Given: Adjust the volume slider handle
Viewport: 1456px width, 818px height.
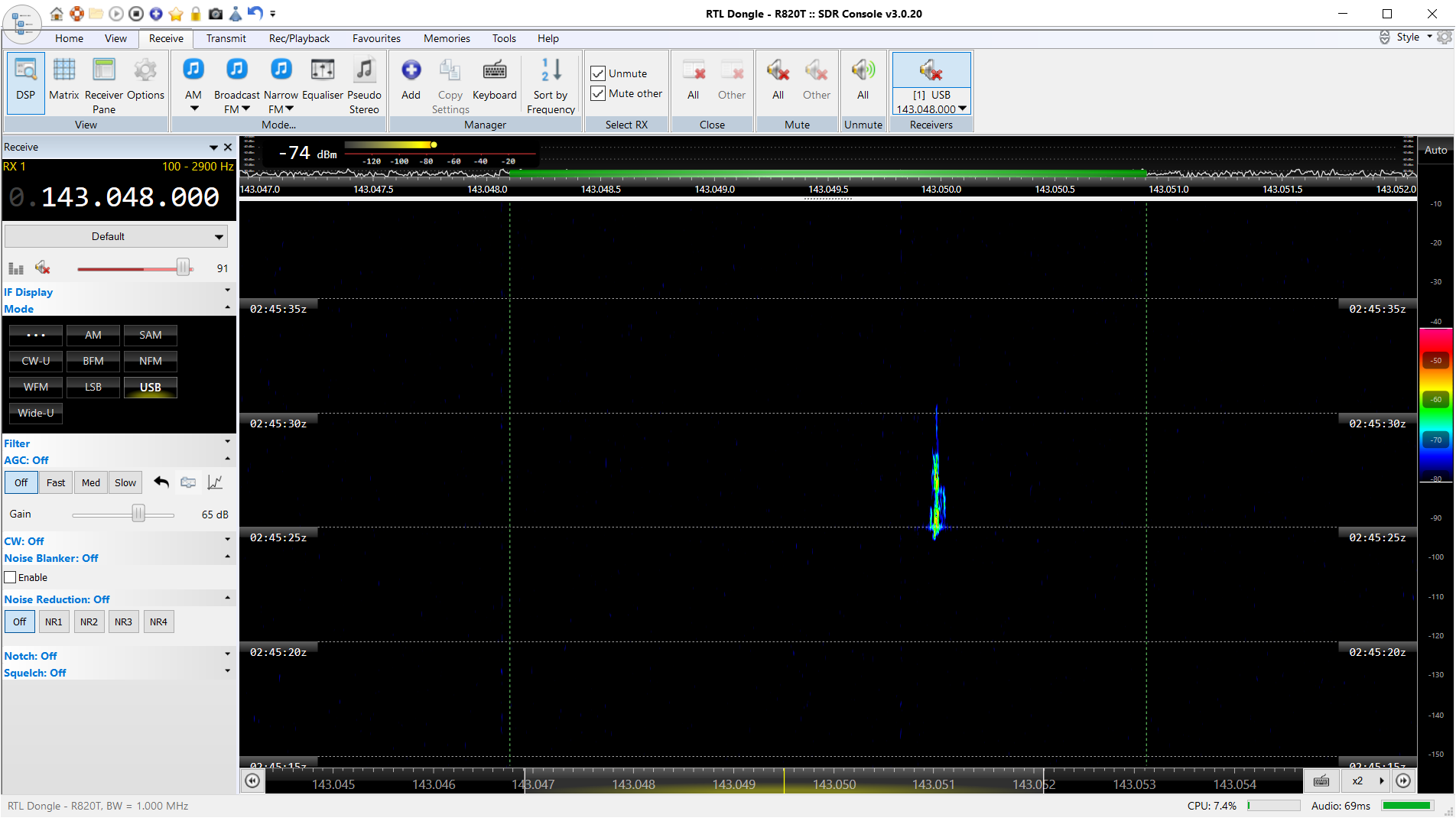Looking at the screenshot, I should (183, 267).
